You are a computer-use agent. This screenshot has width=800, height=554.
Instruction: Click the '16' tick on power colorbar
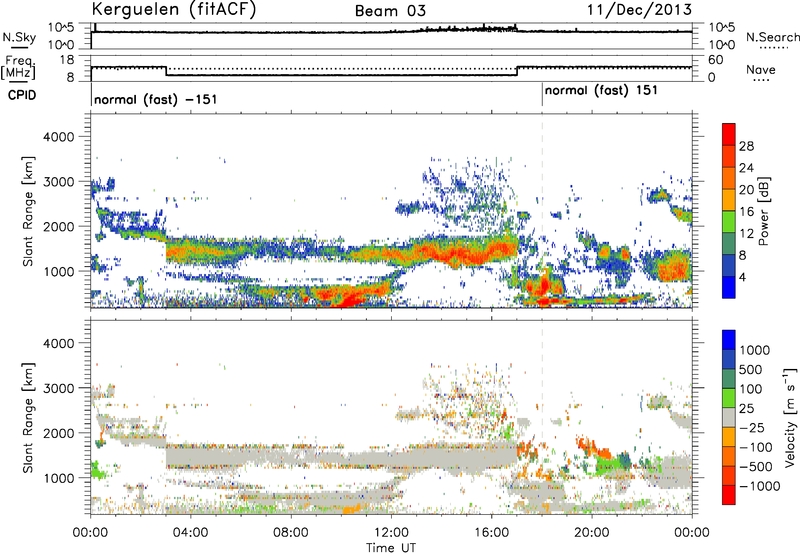(x=746, y=212)
